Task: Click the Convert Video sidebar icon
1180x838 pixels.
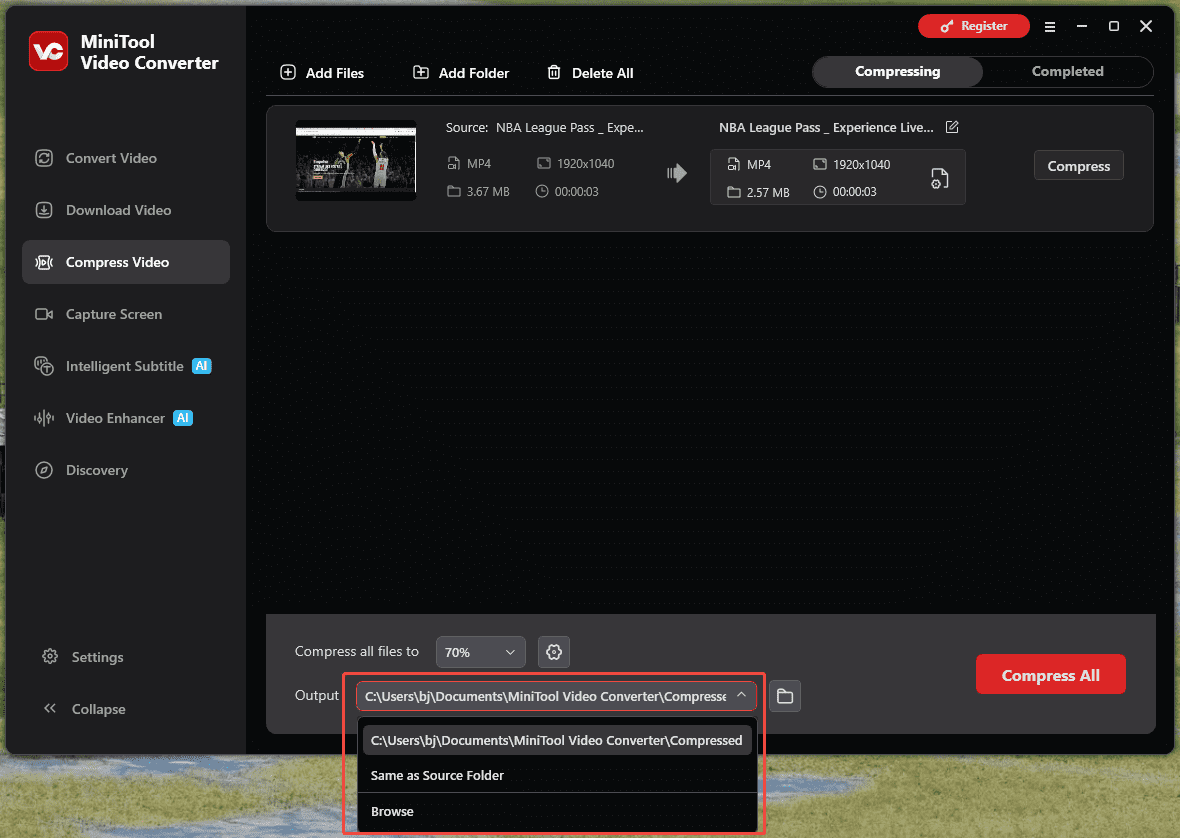Action: tap(44, 158)
